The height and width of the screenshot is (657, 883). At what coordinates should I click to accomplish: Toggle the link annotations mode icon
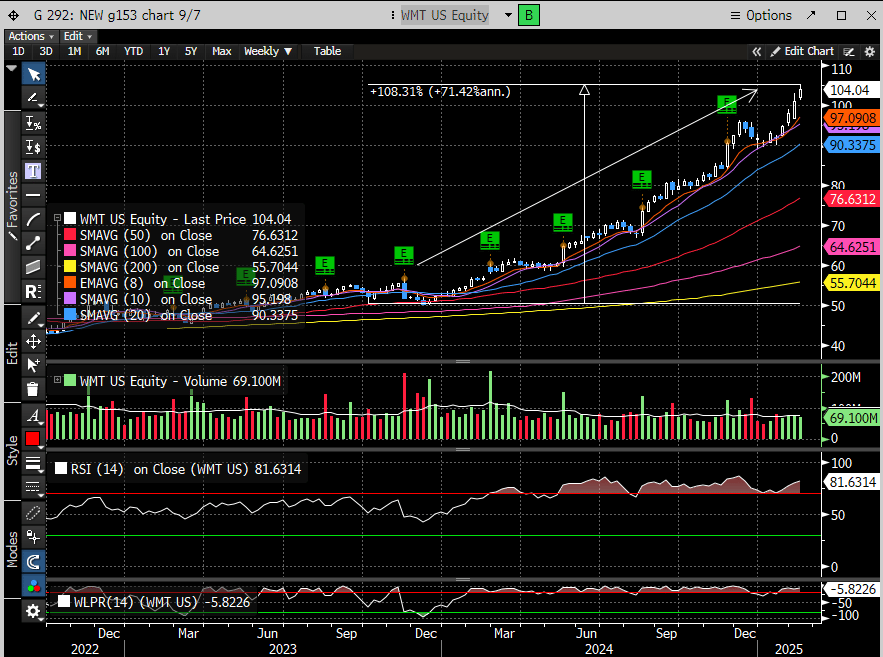point(33,513)
